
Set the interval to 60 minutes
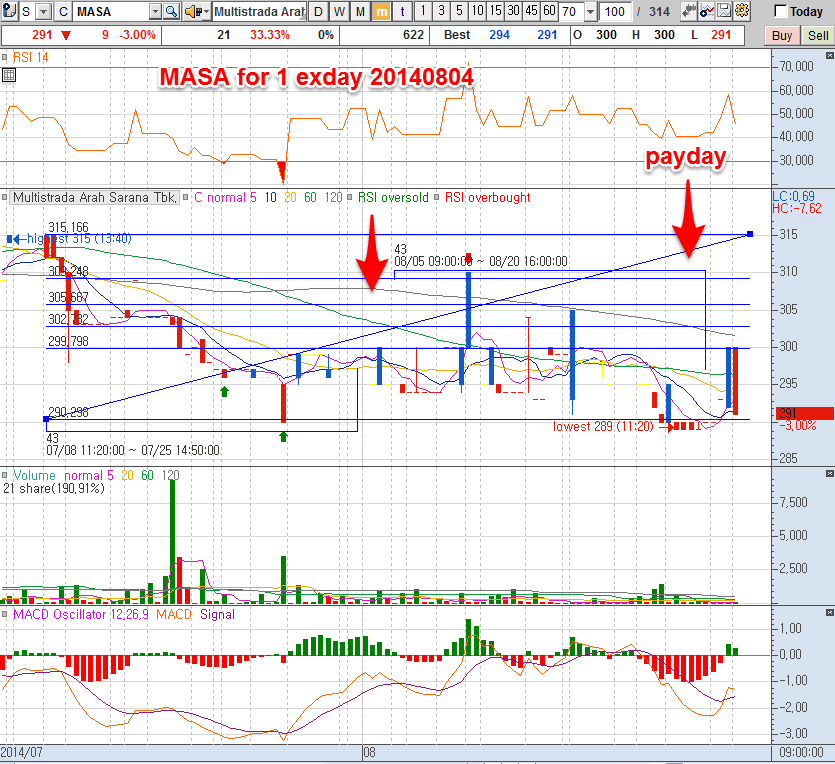click(x=550, y=11)
